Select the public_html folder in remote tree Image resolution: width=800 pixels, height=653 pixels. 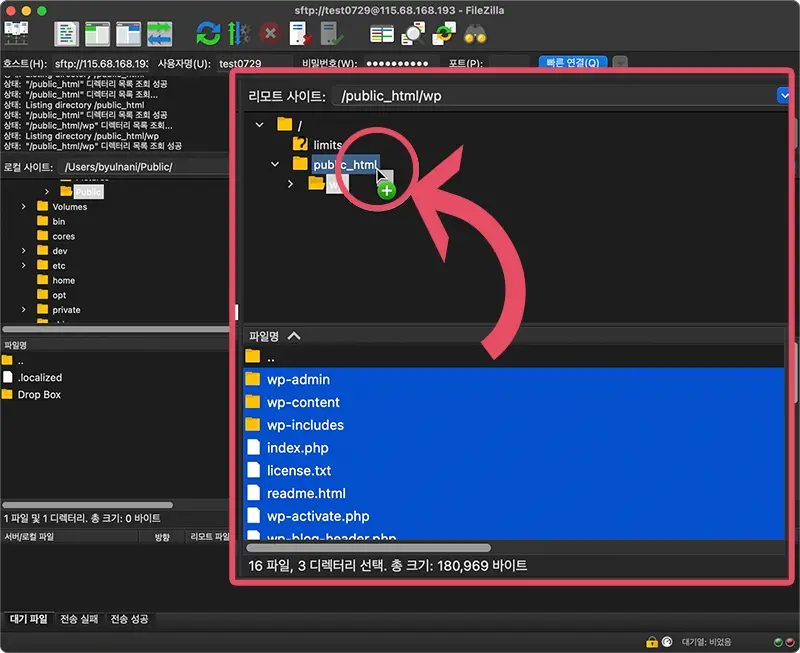346,164
